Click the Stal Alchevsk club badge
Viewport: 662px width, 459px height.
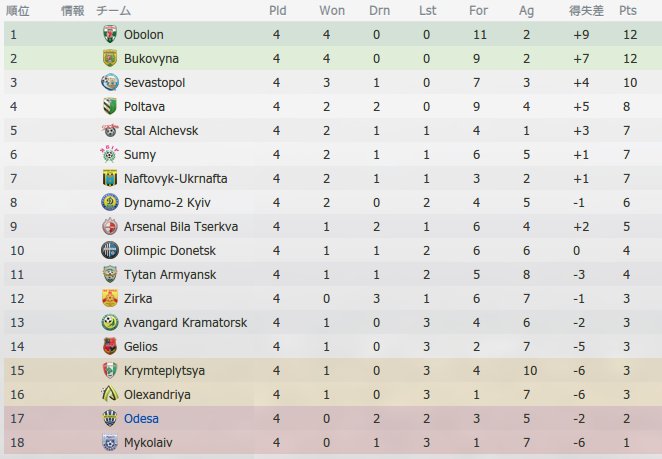coord(110,130)
